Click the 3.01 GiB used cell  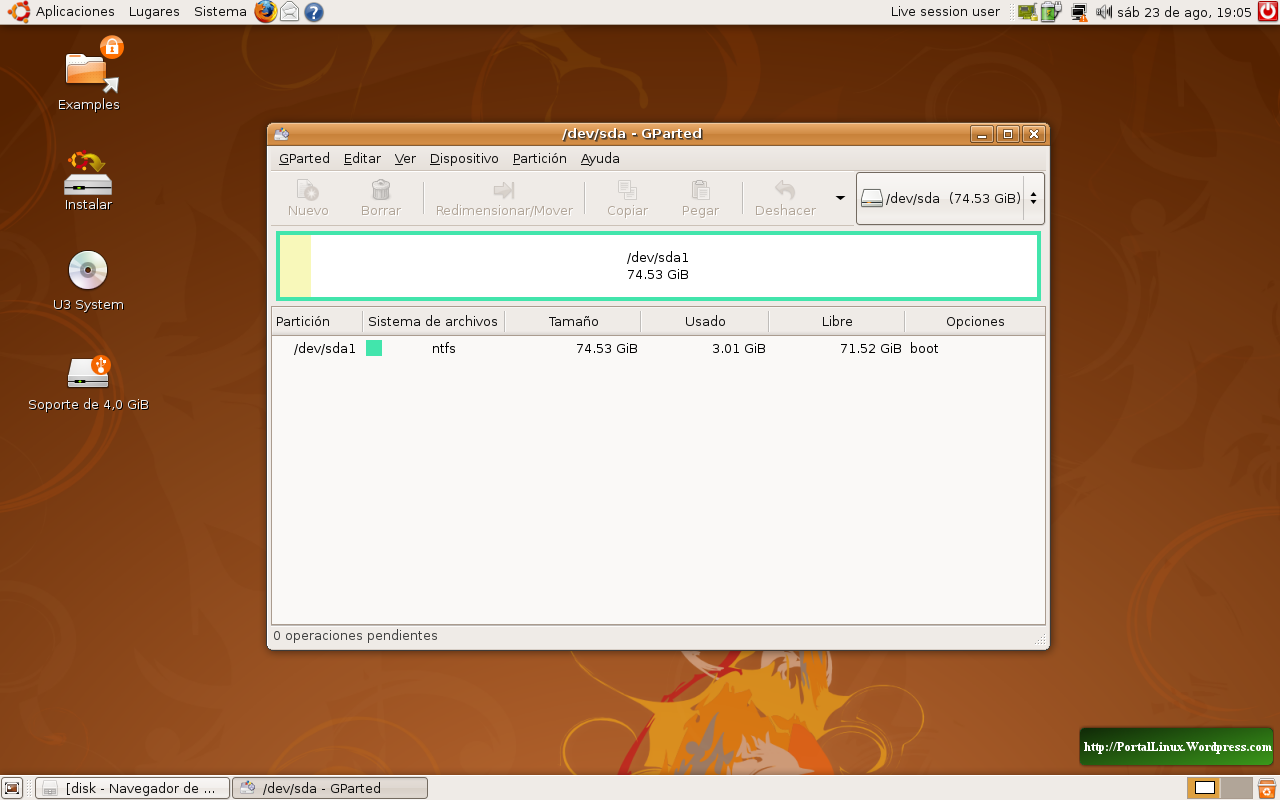click(x=738, y=348)
